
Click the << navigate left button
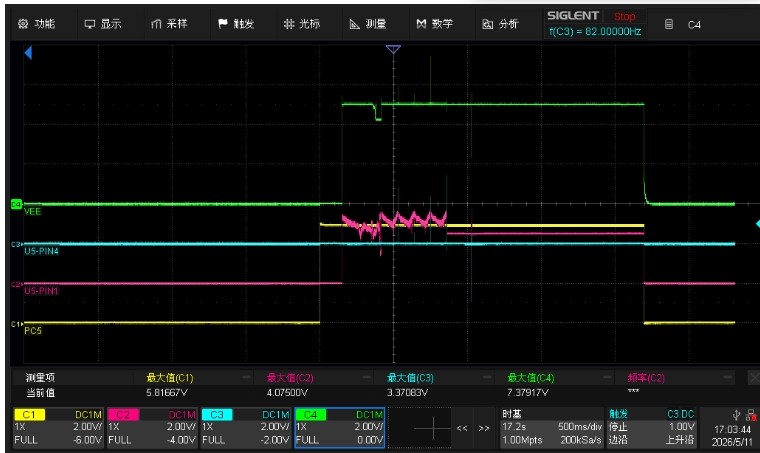462,428
